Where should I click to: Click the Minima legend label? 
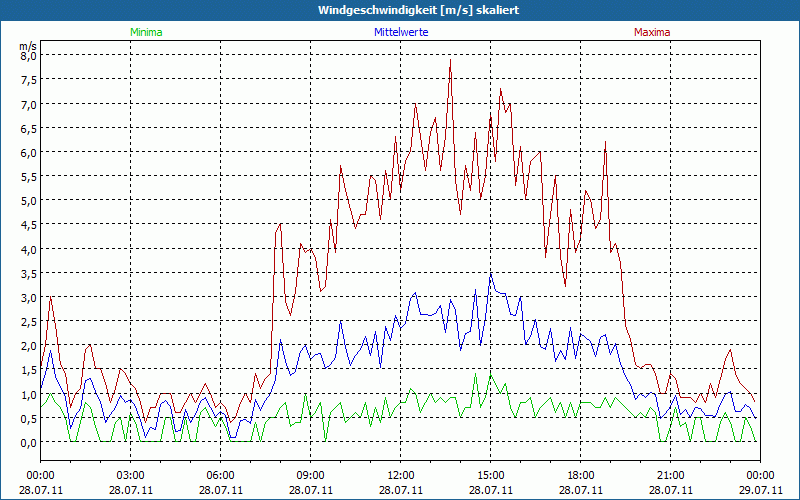(146, 32)
